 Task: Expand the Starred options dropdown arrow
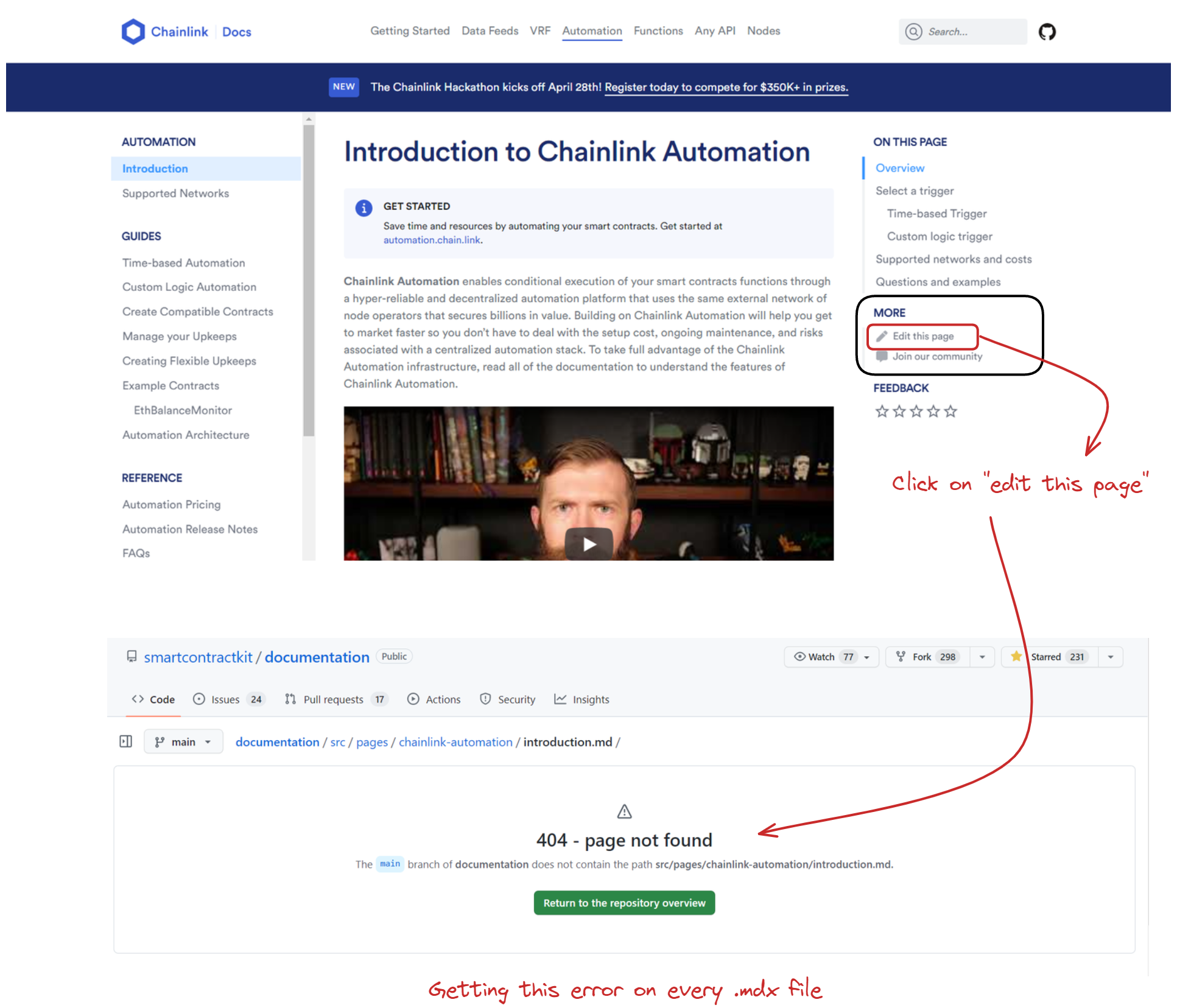(x=1111, y=657)
